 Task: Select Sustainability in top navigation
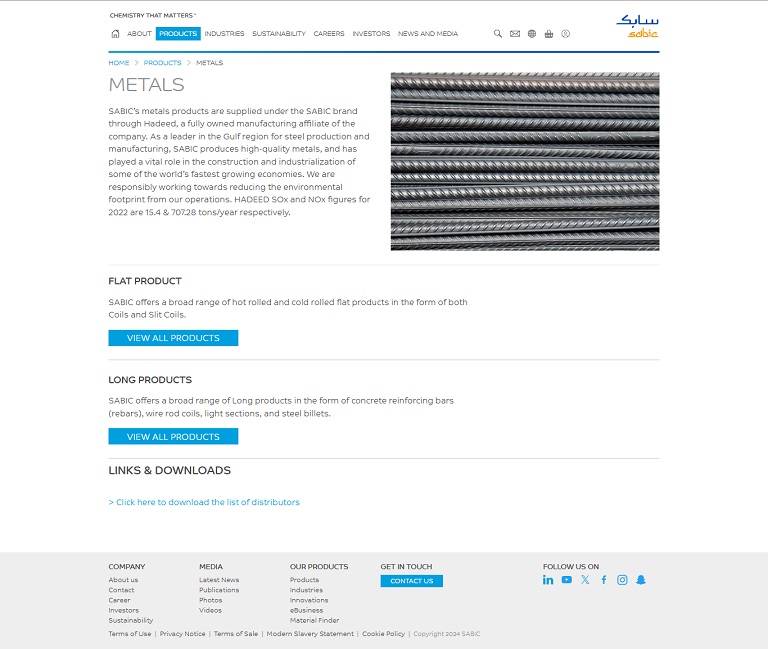point(279,34)
